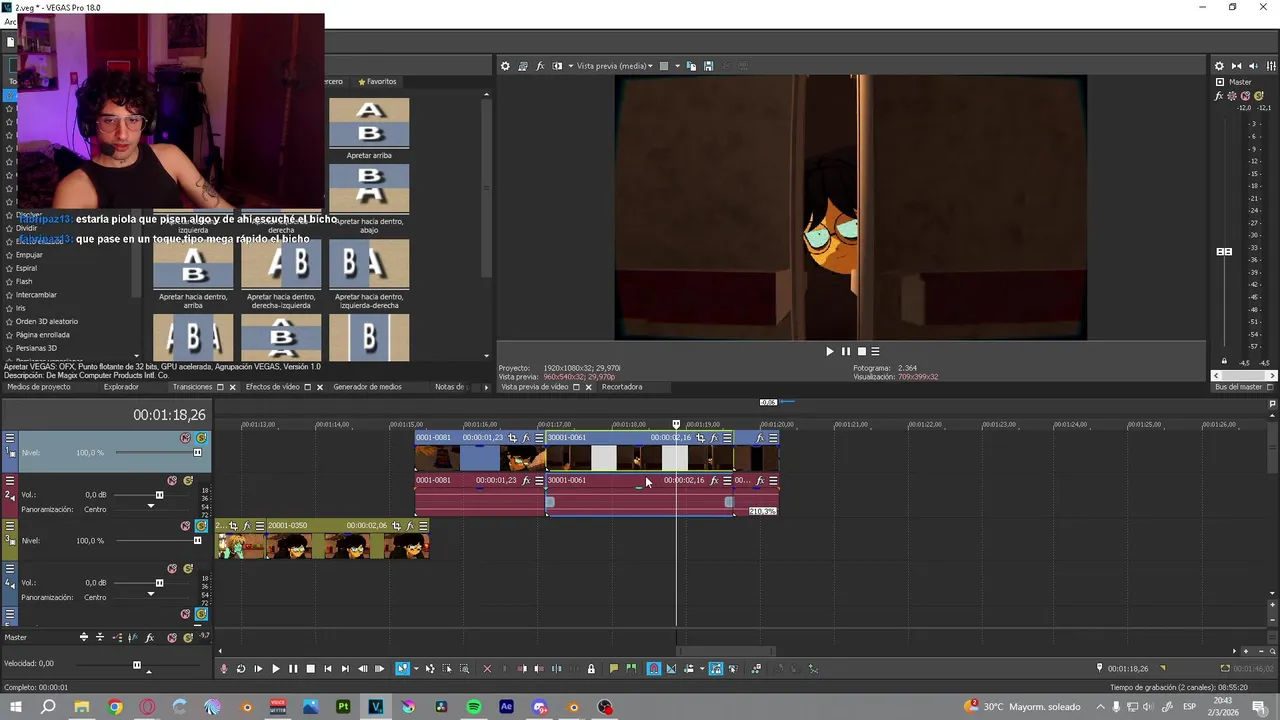This screenshot has width=1280, height=720.
Task: Open preview transport more-options menu
Action: 875,351
